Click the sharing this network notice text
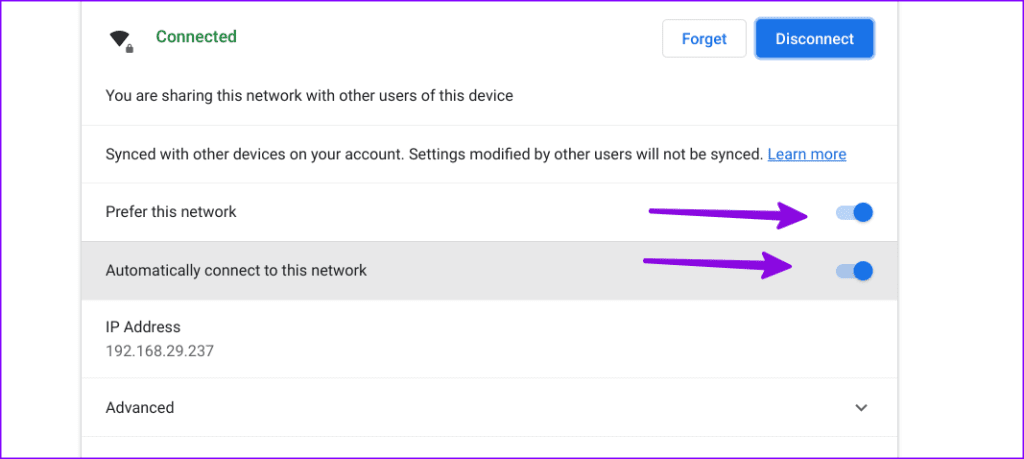The image size is (1024, 459). [309, 96]
